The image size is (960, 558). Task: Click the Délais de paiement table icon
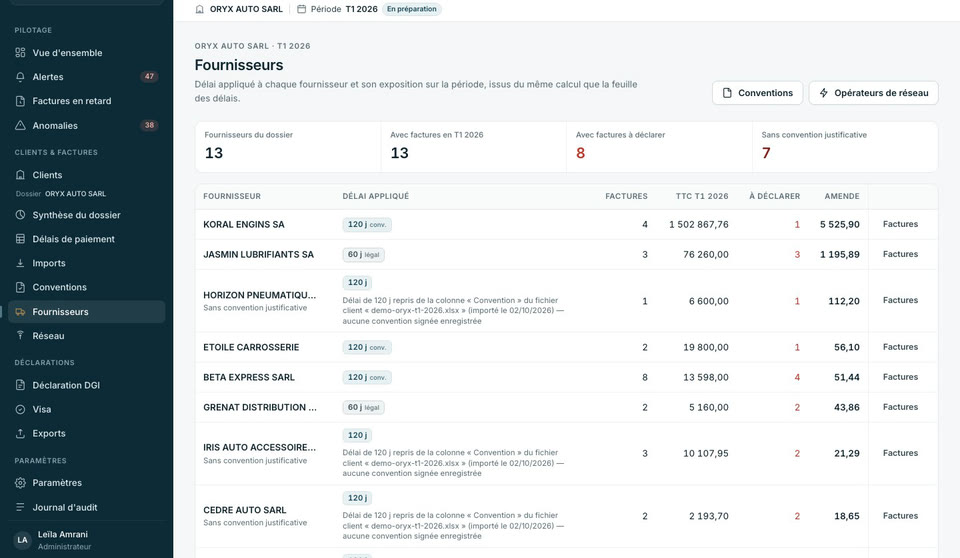20,239
